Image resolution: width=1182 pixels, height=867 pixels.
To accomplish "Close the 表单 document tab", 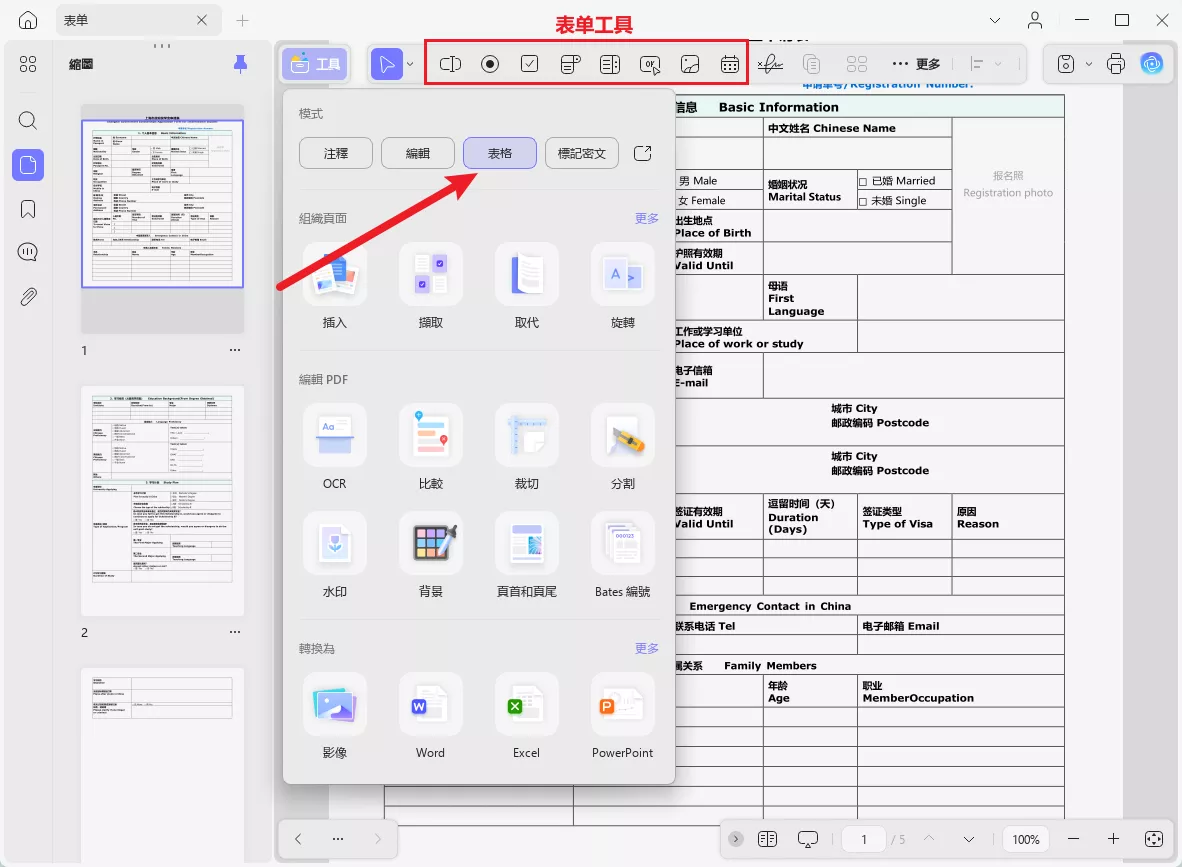I will [x=202, y=20].
